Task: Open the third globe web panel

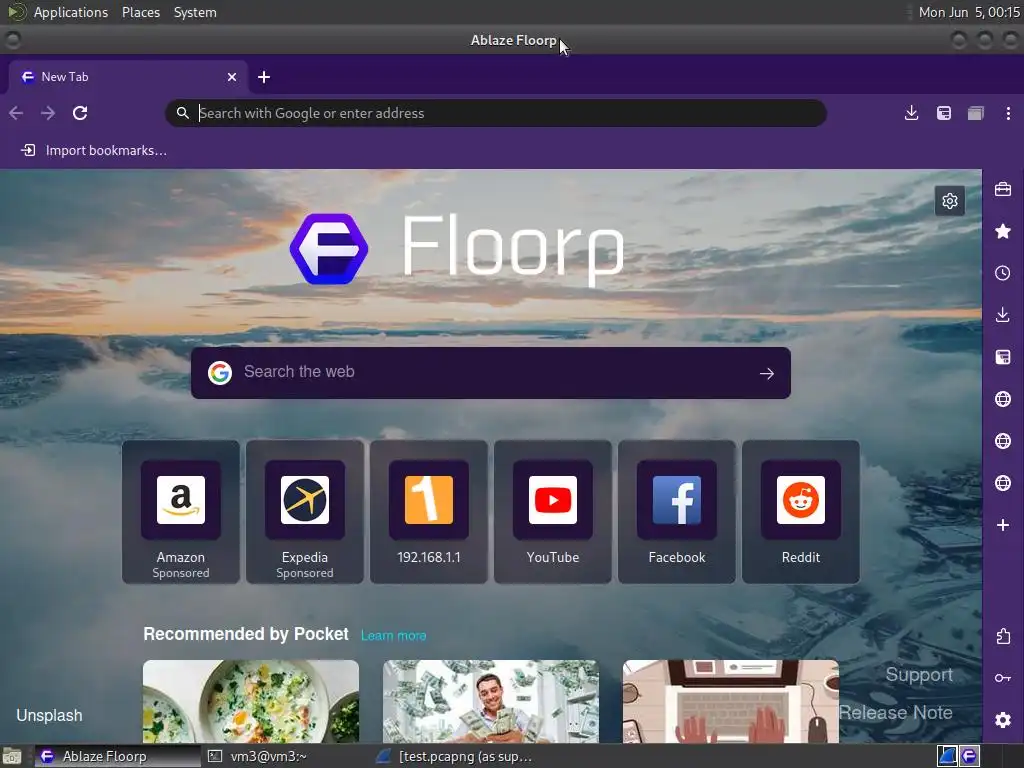Action: [1003, 483]
